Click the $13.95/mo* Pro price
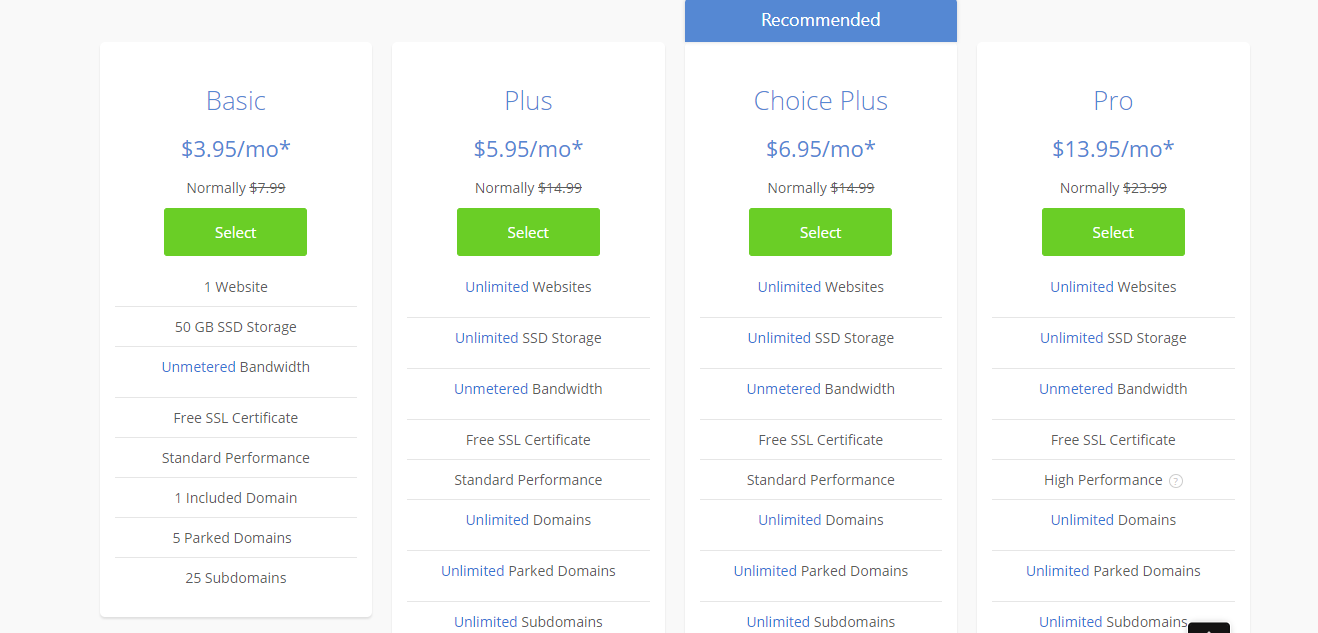Viewport: 1318px width, 633px height. [x=1113, y=149]
